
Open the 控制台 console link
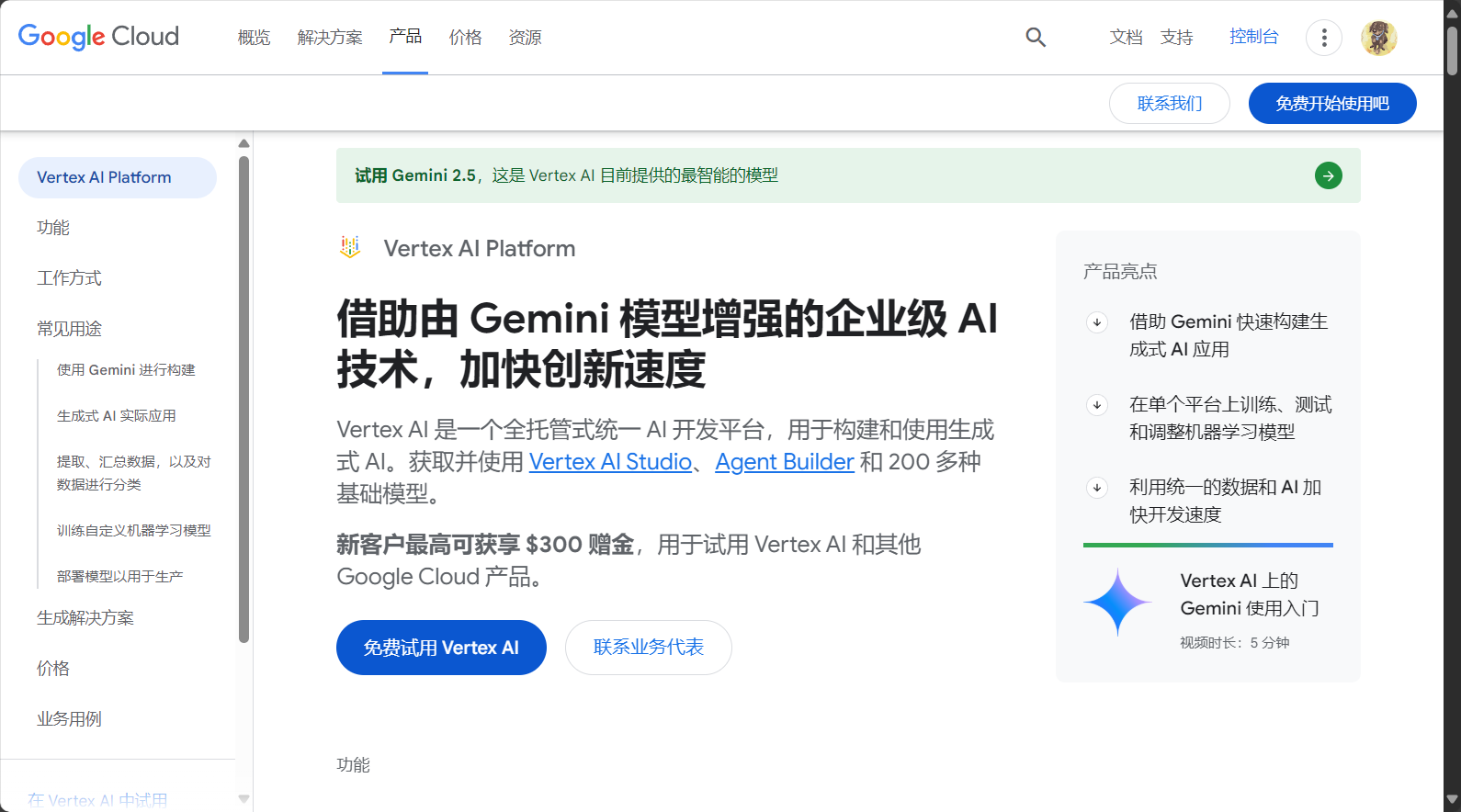click(1254, 37)
